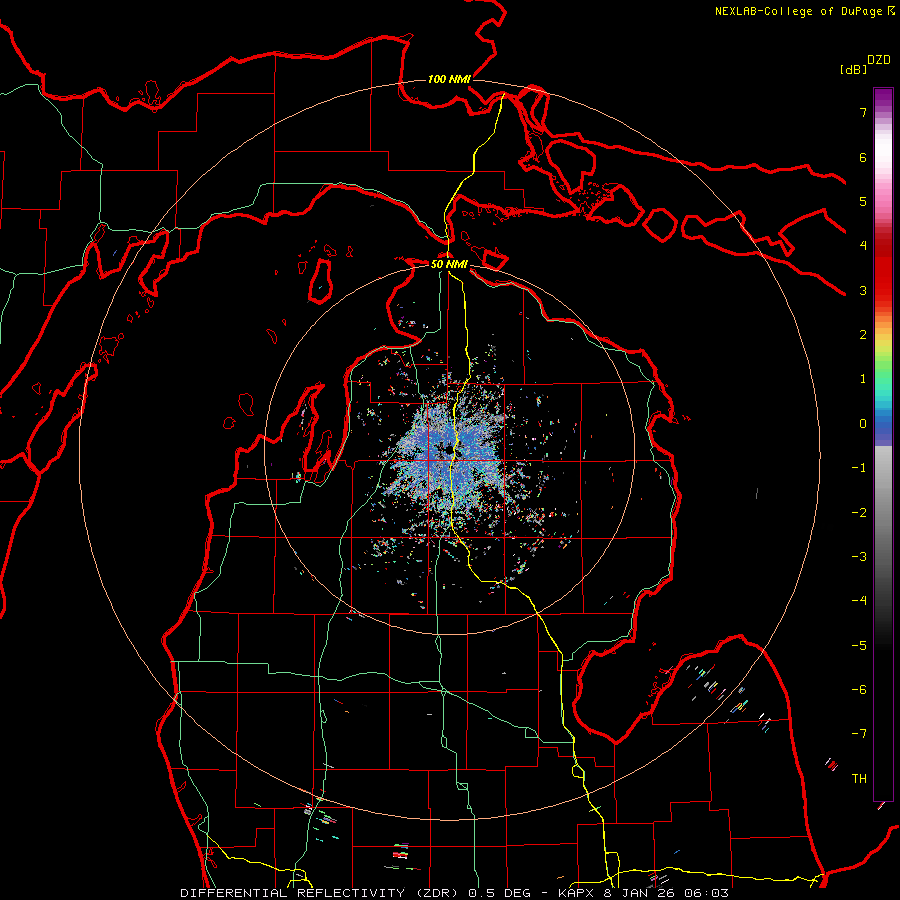Click the 50 NMI range ring label
The image size is (900, 900).
pyautogui.click(x=449, y=264)
